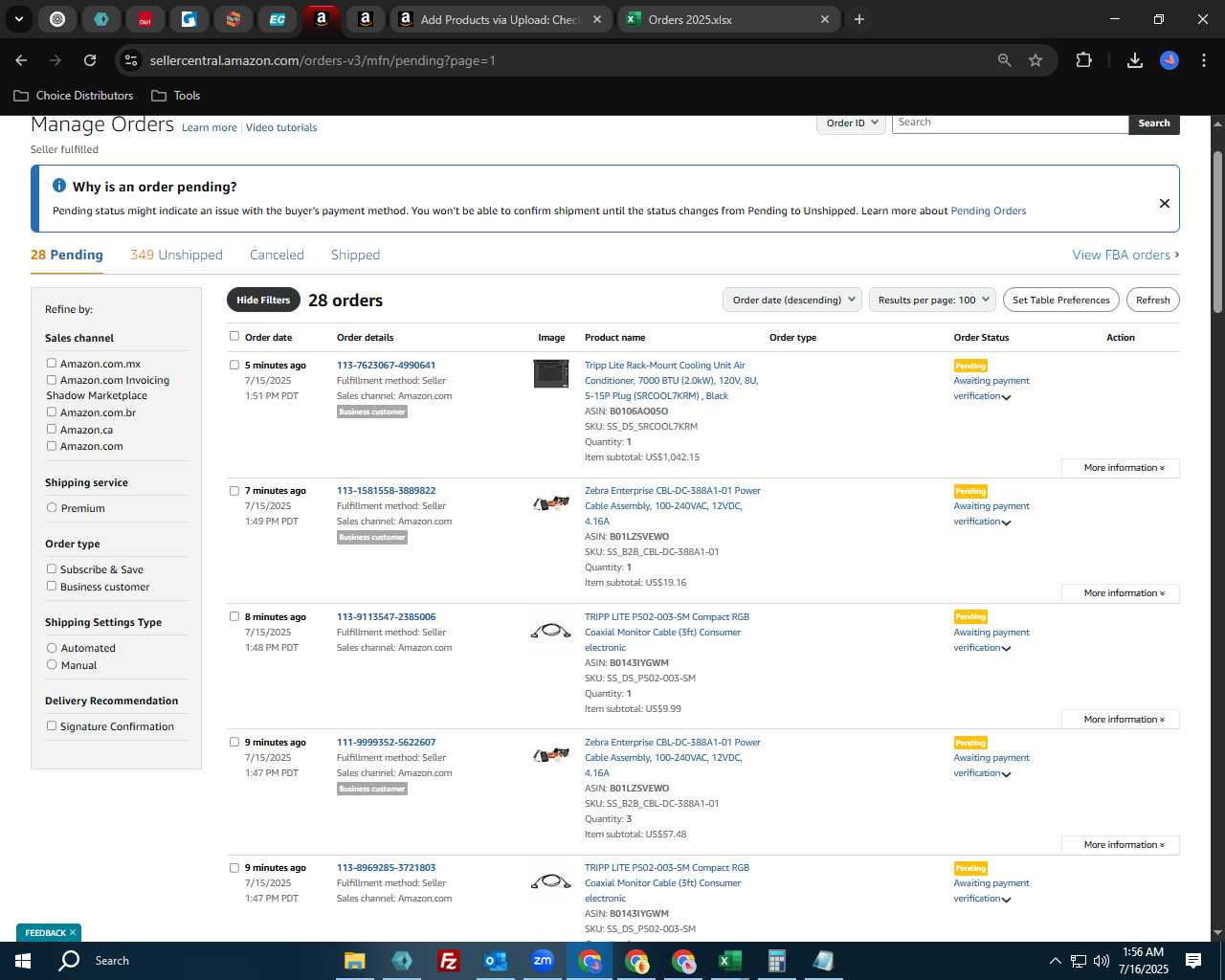Open the EC pinned browser tab

pos(278,19)
